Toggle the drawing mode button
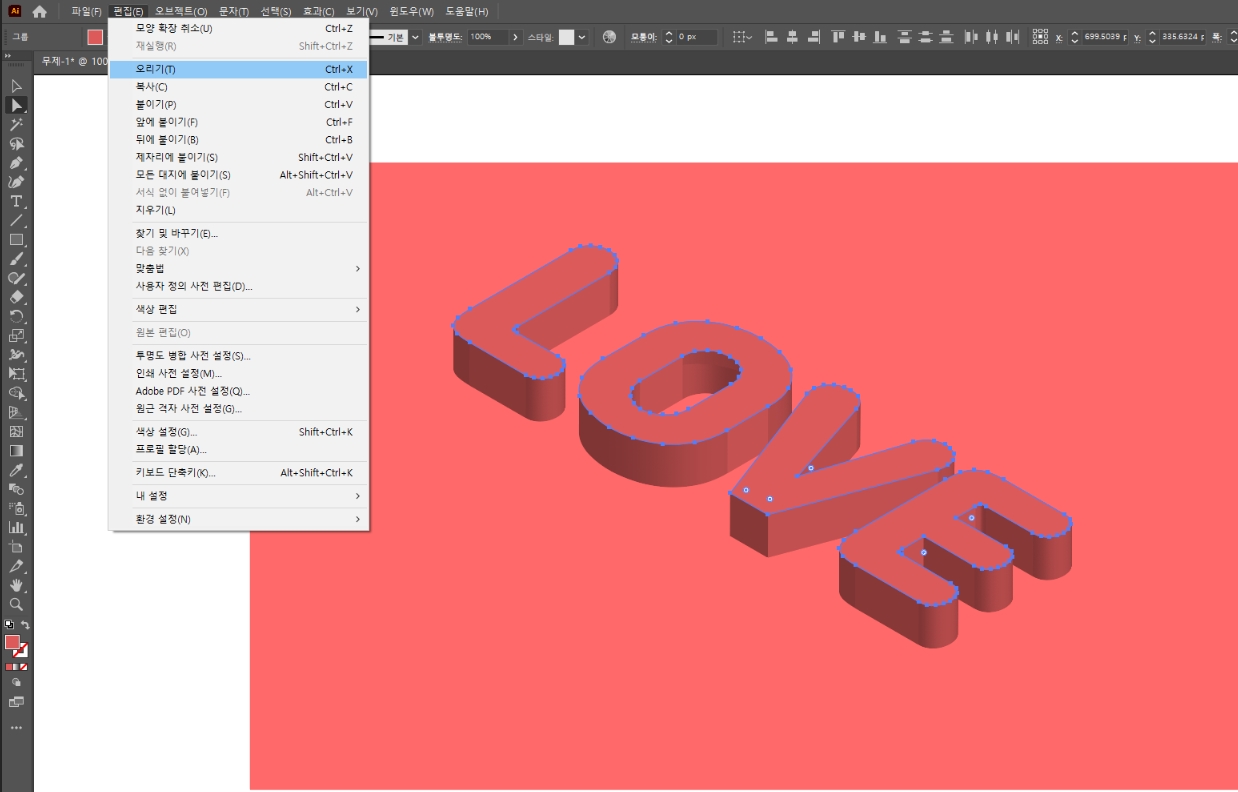Viewport: 1238px width, 792px height. pos(16,682)
